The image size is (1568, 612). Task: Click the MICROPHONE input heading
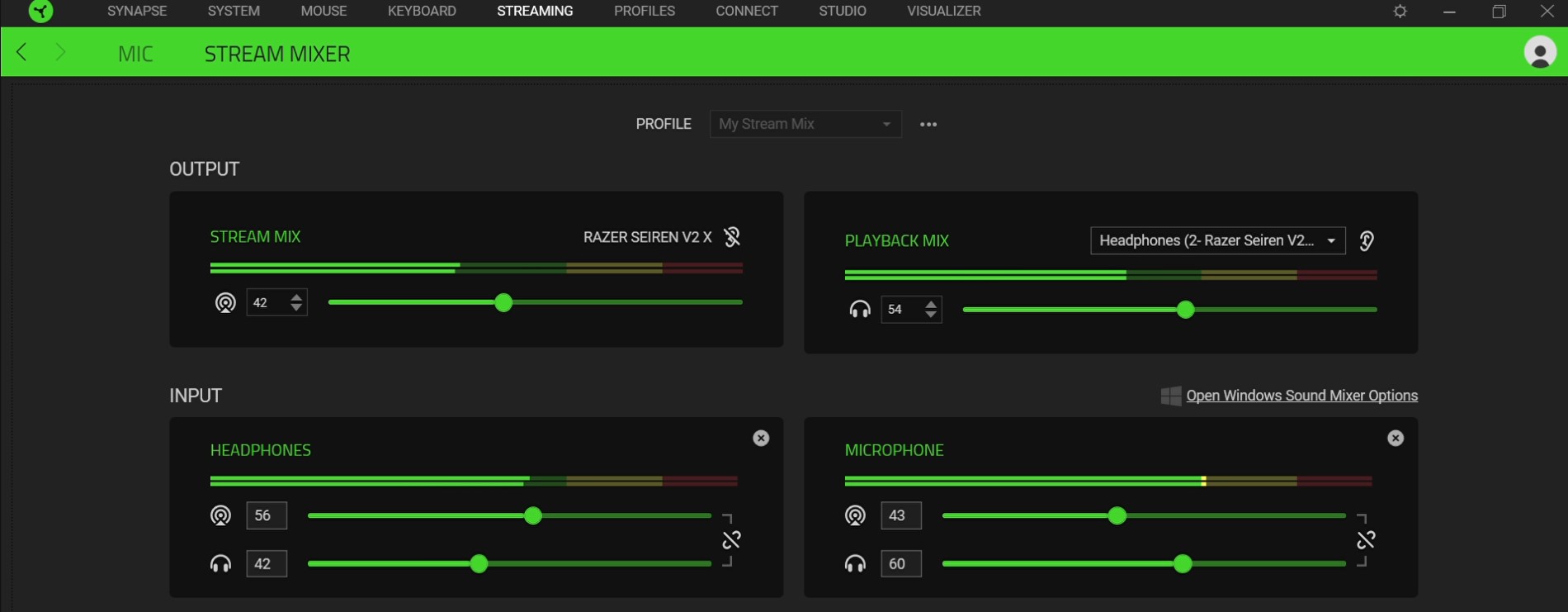point(894,450)
